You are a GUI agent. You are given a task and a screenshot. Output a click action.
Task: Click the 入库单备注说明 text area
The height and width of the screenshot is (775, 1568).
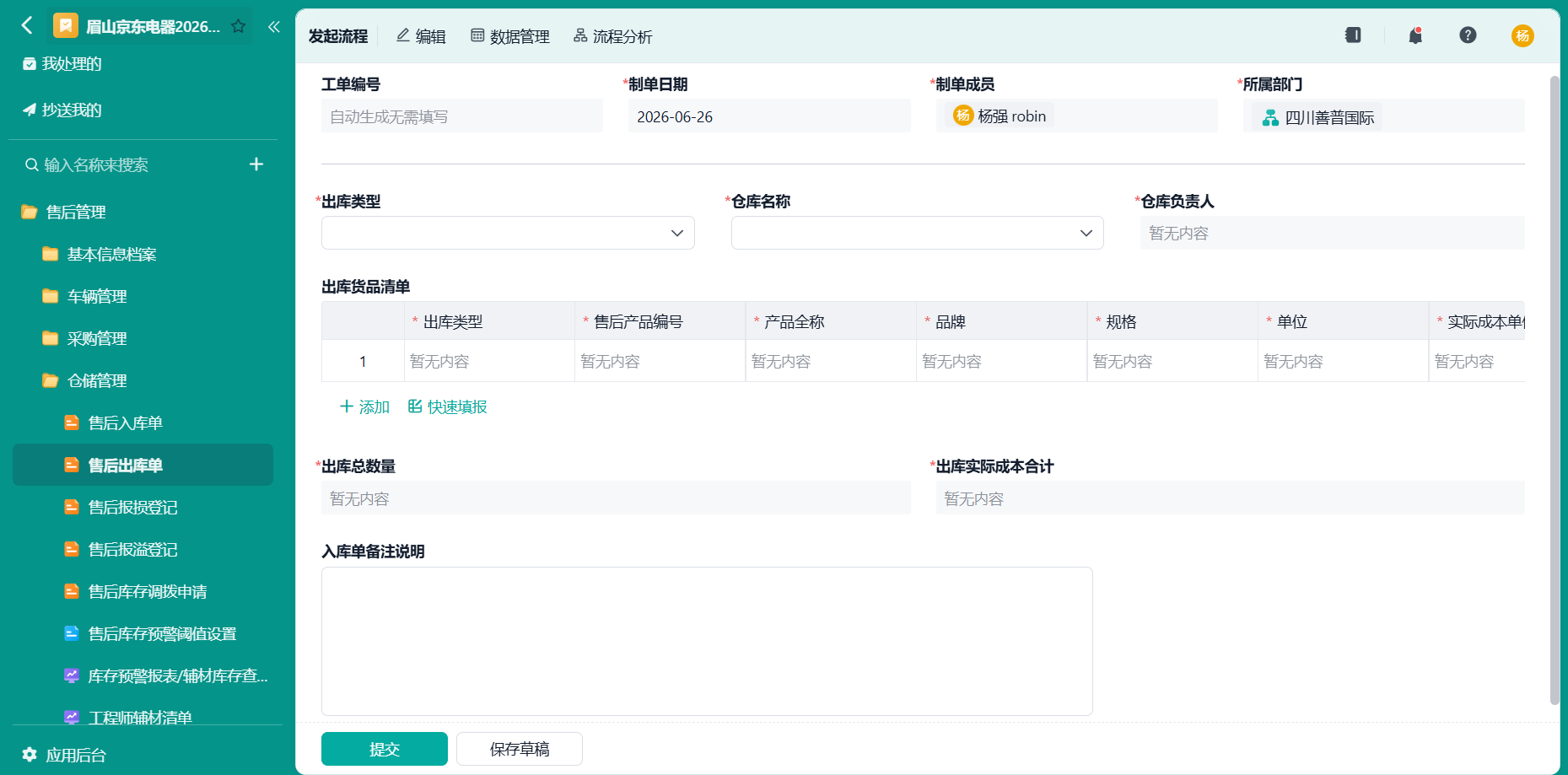pyautogui.click(x=707, y=641)
